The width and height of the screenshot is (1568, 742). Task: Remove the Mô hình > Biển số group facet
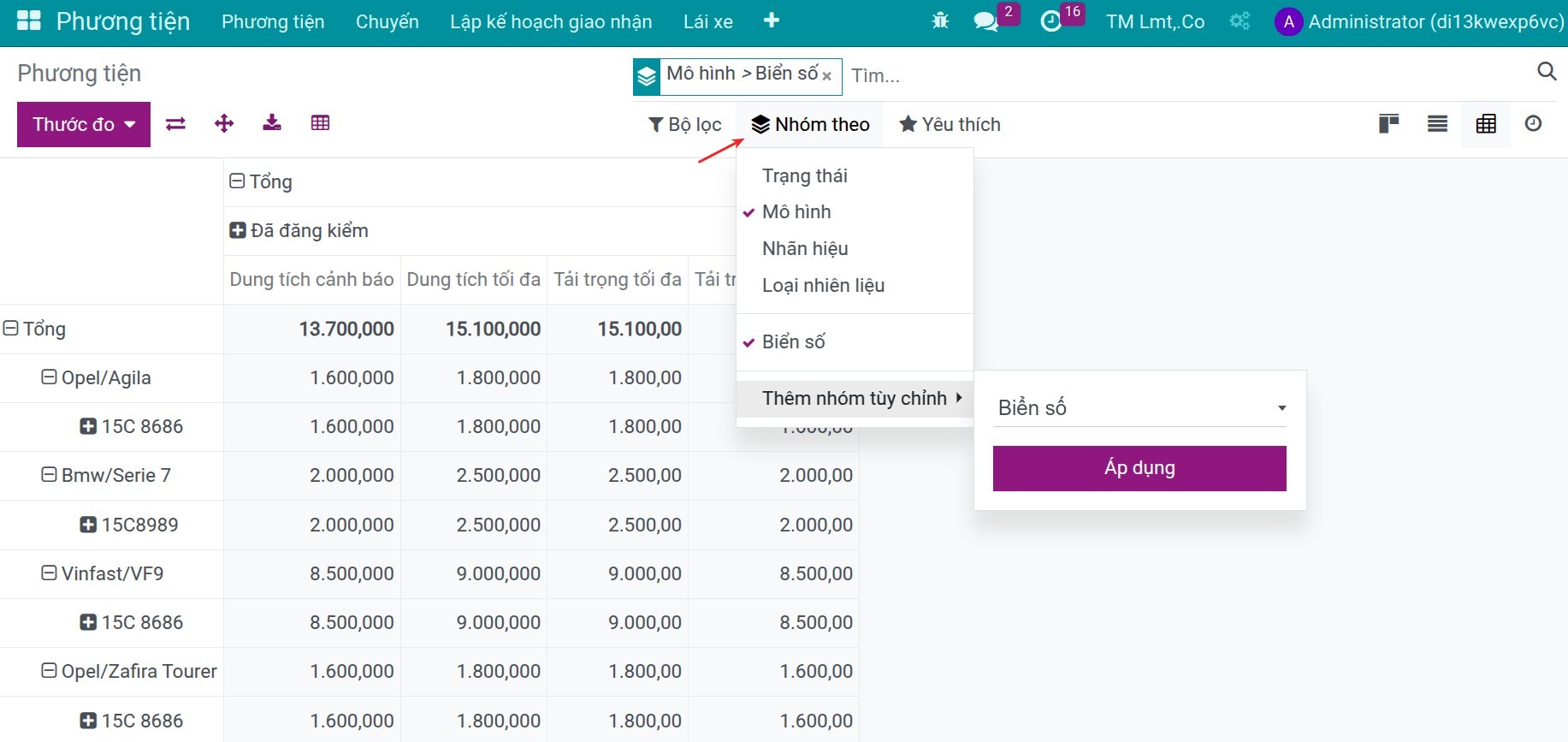[827, 76]
